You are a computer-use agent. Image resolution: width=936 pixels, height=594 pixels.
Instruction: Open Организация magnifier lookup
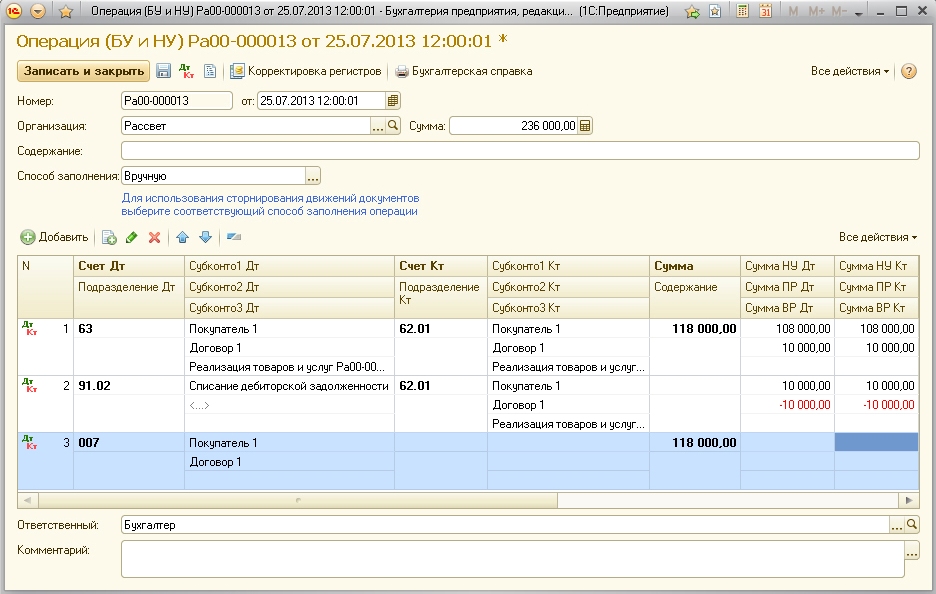pos(393,126)
